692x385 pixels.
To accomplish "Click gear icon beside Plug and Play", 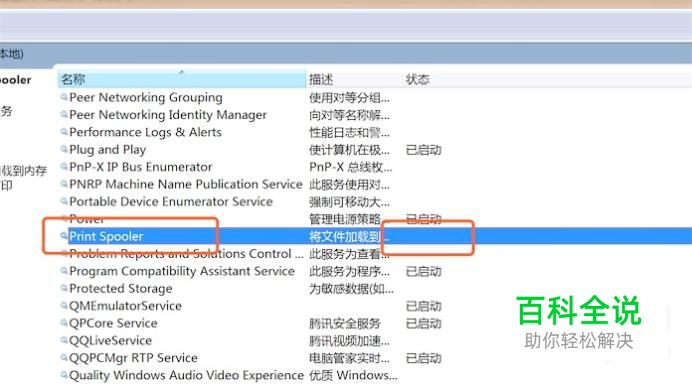I will (x=64, y=149).
